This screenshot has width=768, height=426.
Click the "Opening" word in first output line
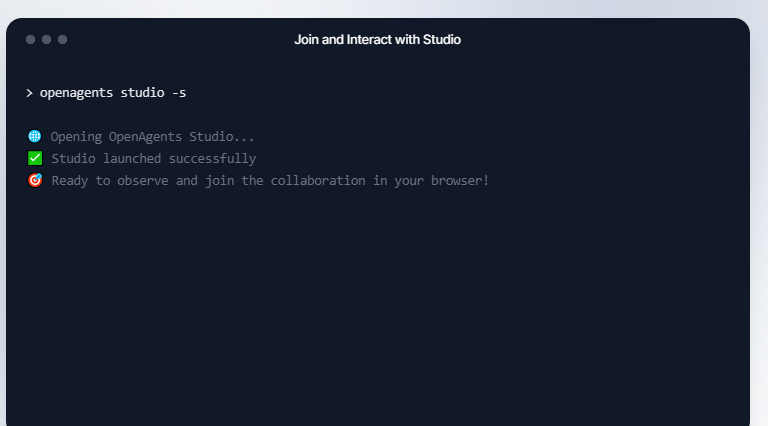pos(76,137)
